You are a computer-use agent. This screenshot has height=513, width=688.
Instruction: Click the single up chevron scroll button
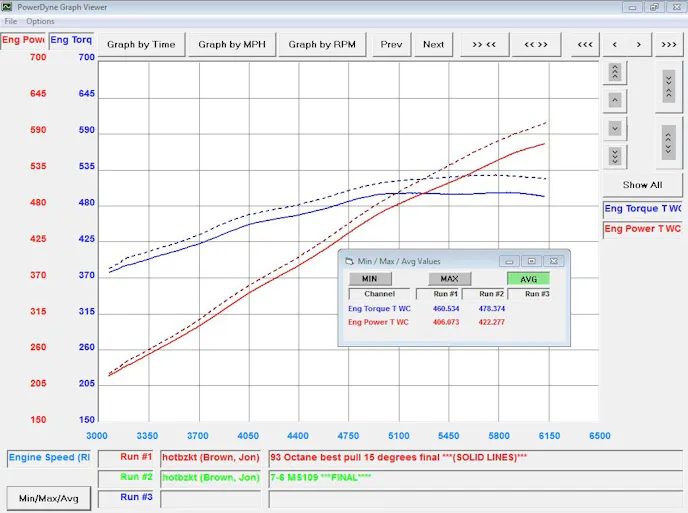pyautogui.click(x=615, y=101)
